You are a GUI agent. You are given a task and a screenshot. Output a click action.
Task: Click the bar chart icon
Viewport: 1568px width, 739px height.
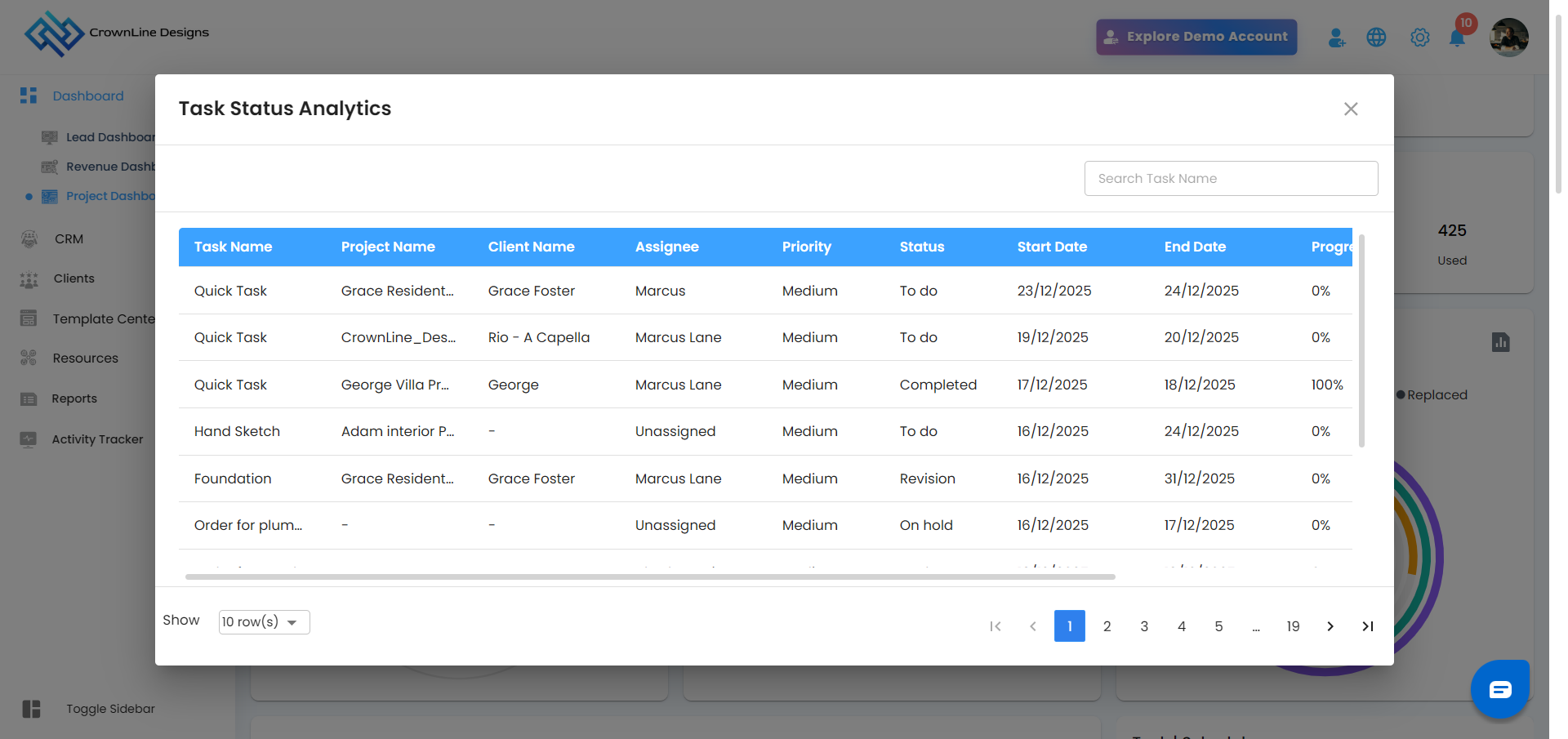pos(1500,342)
